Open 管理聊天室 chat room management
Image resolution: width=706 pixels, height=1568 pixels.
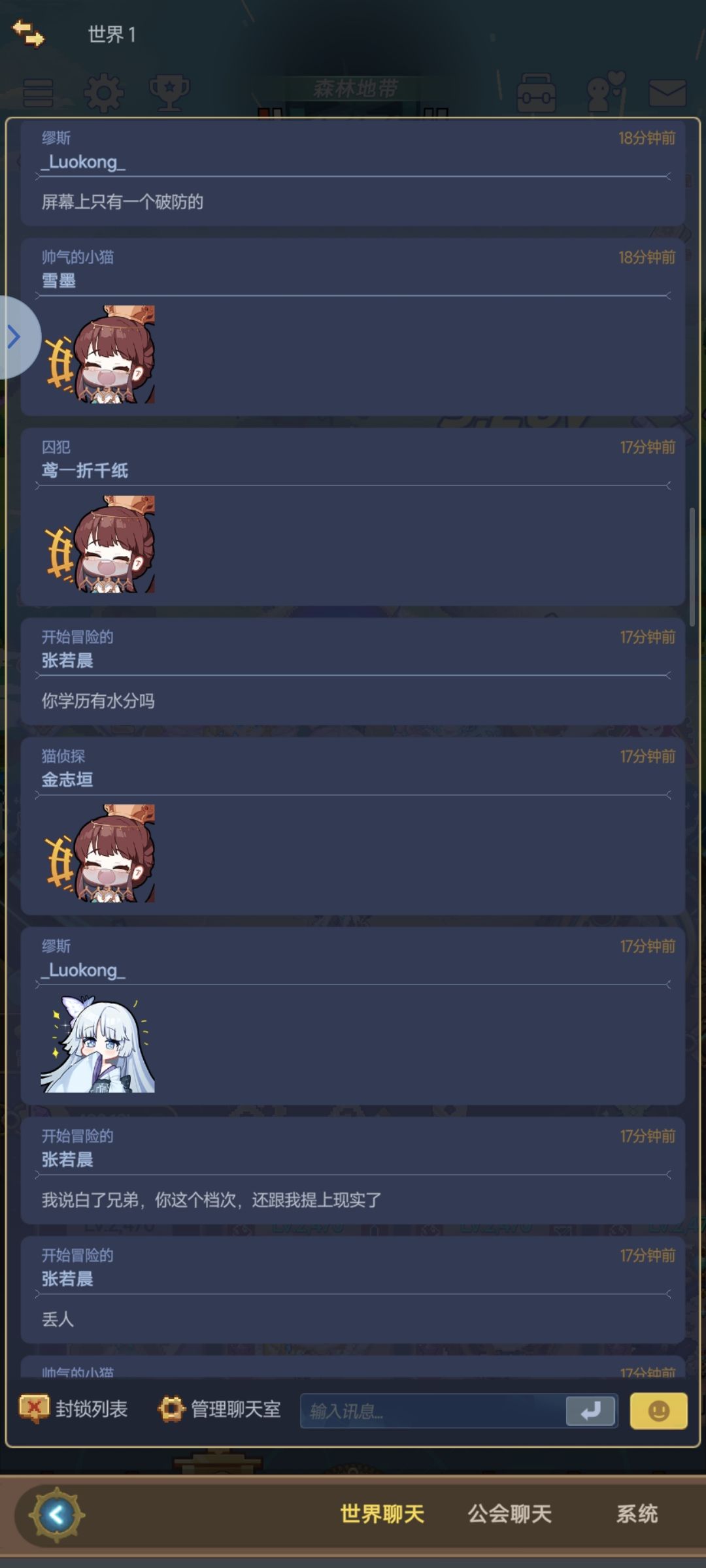[219, 1409]
